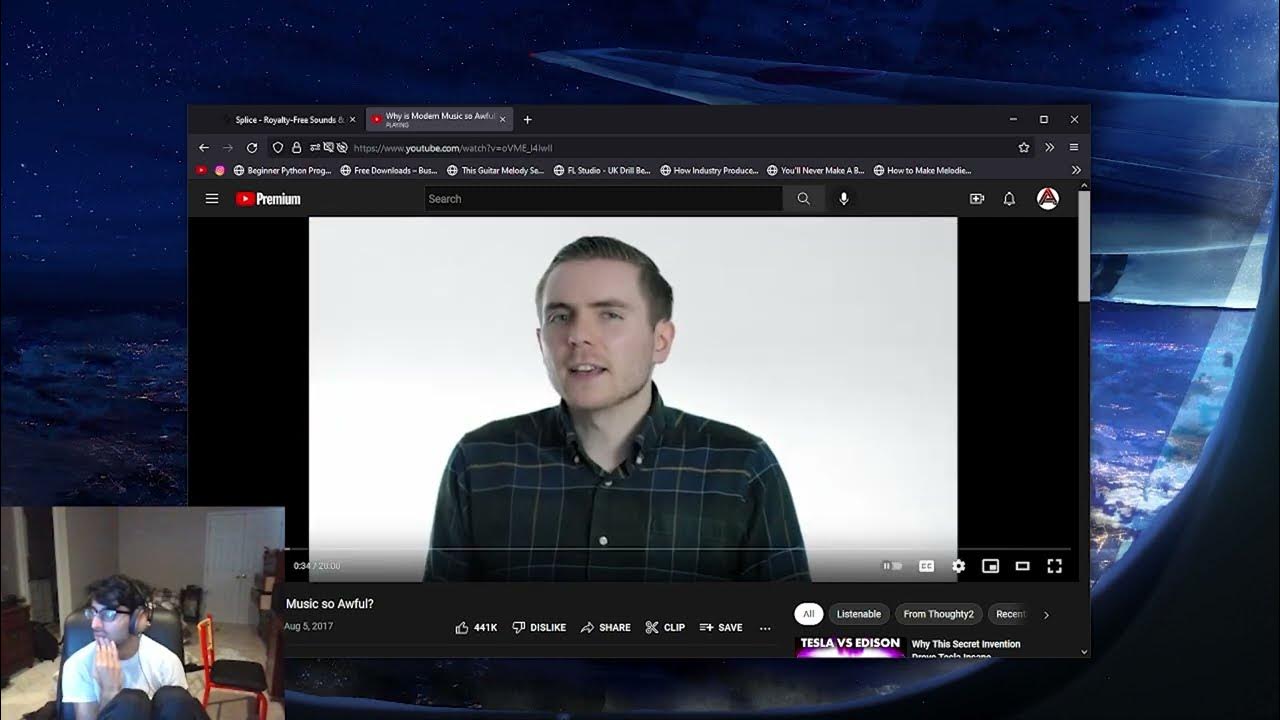Reload the page

click(252, 147)
